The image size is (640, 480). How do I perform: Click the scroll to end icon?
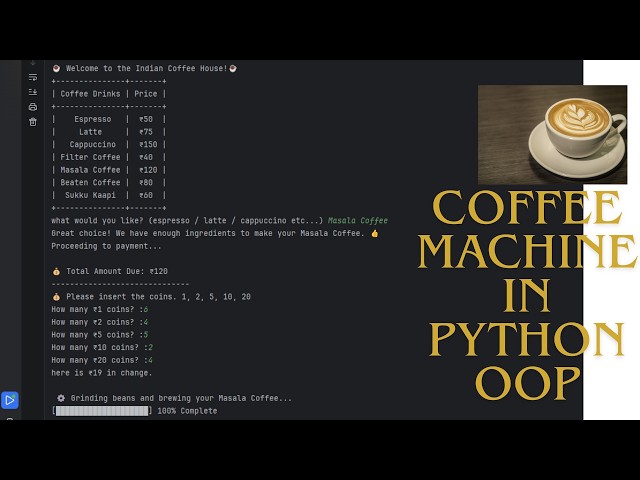(x=33, y=92)
